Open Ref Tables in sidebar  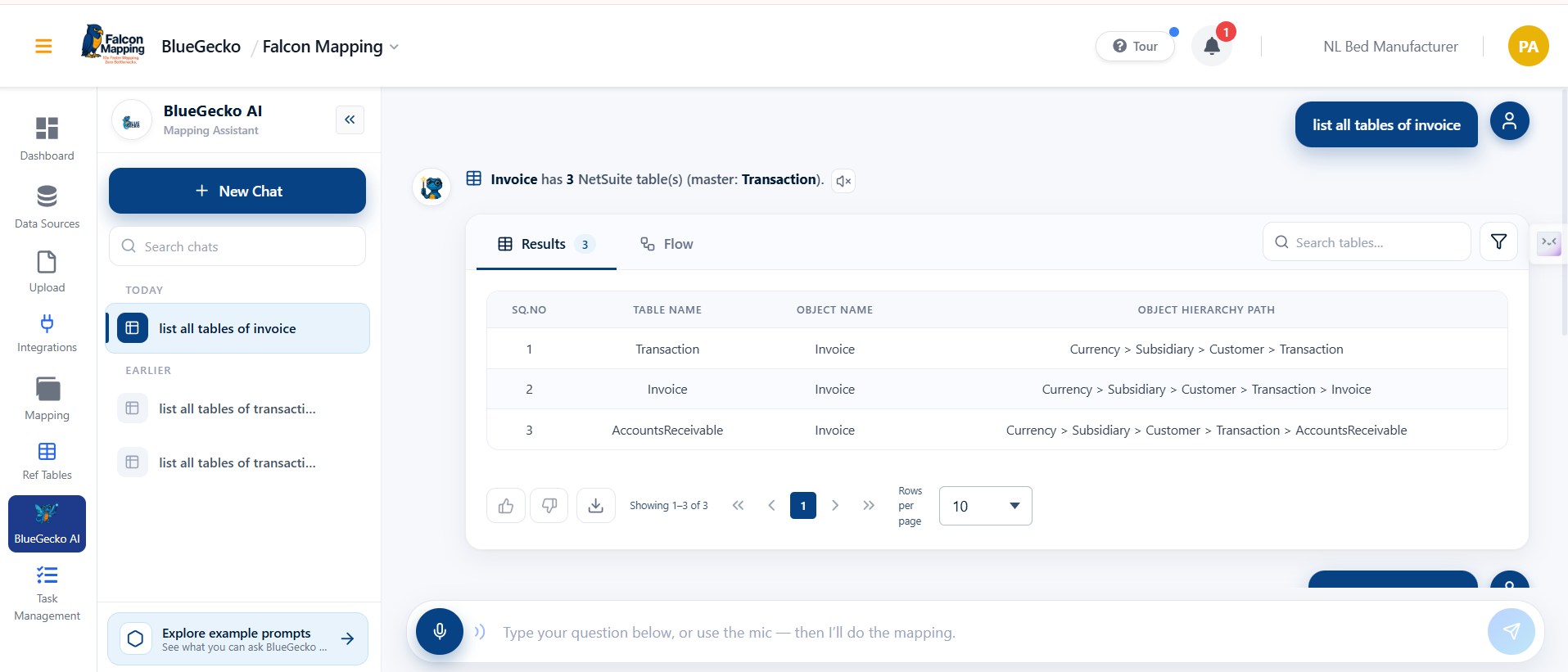47,462
